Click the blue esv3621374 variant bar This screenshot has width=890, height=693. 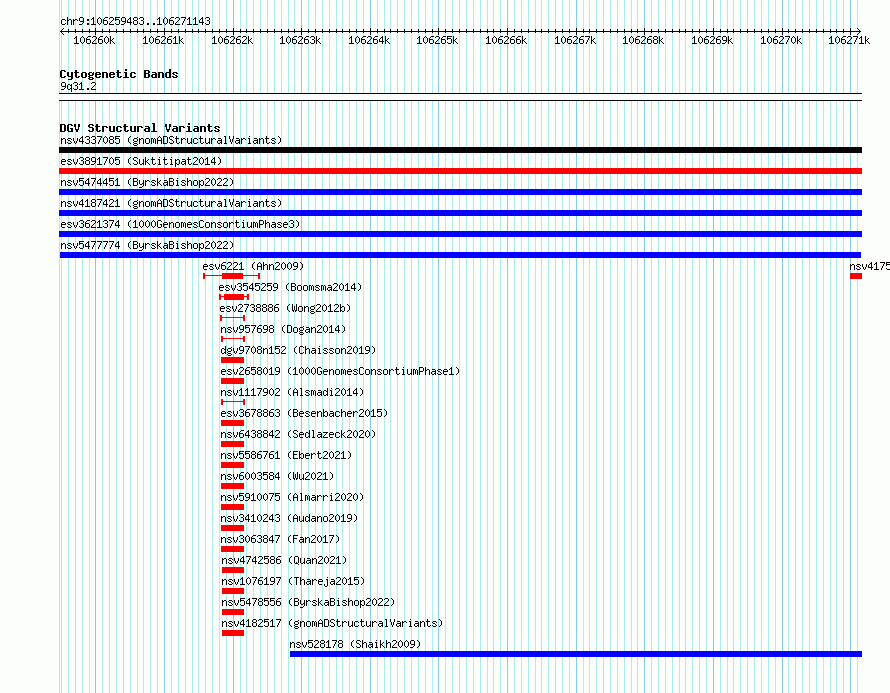460,234
